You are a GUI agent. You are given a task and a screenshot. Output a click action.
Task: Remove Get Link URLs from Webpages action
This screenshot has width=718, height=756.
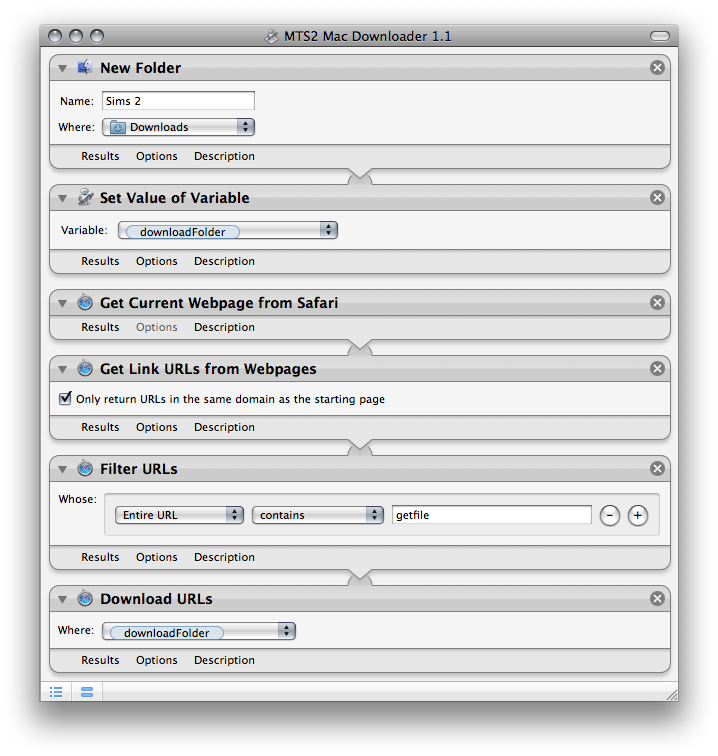tap(657, 368)
